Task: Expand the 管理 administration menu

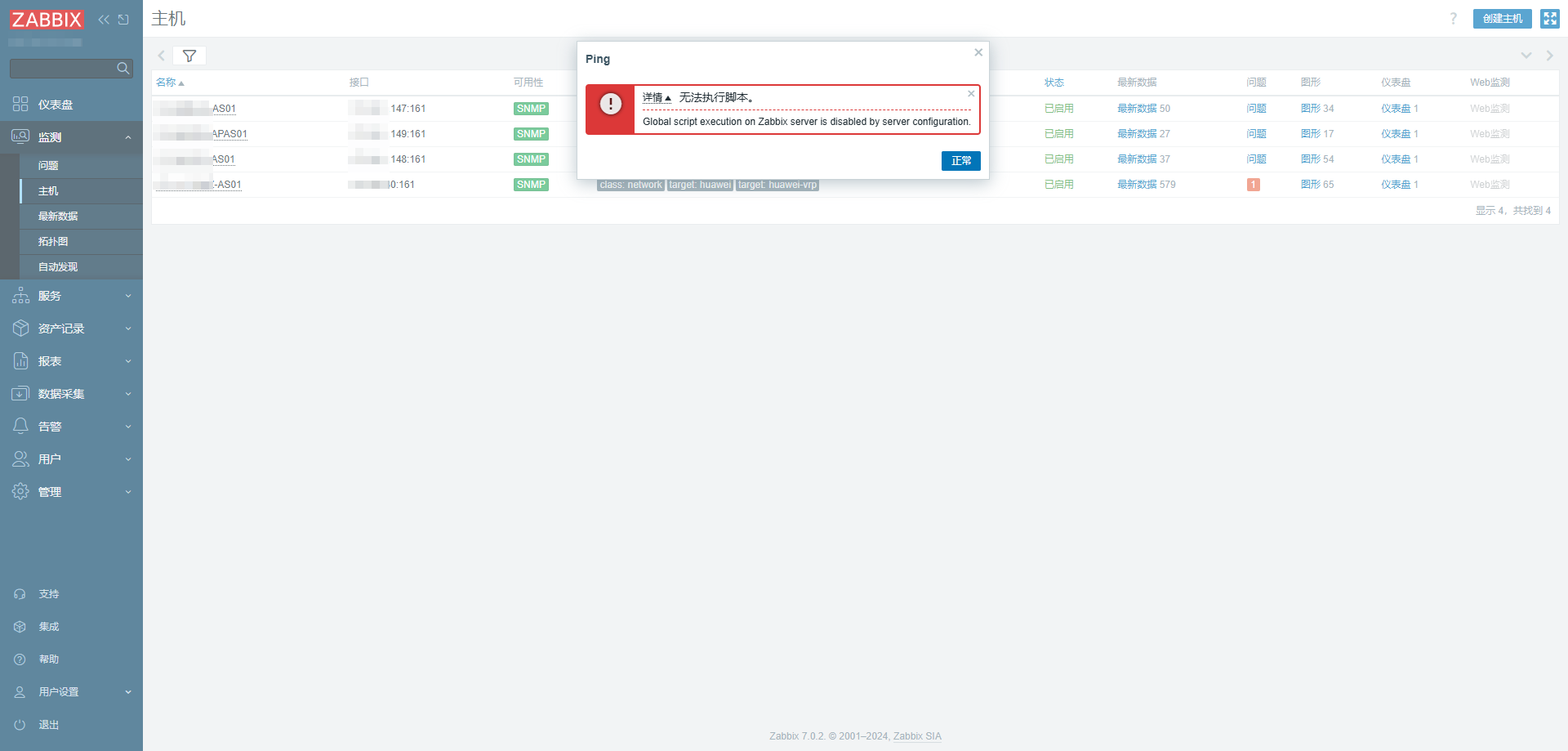Action: 71,492
